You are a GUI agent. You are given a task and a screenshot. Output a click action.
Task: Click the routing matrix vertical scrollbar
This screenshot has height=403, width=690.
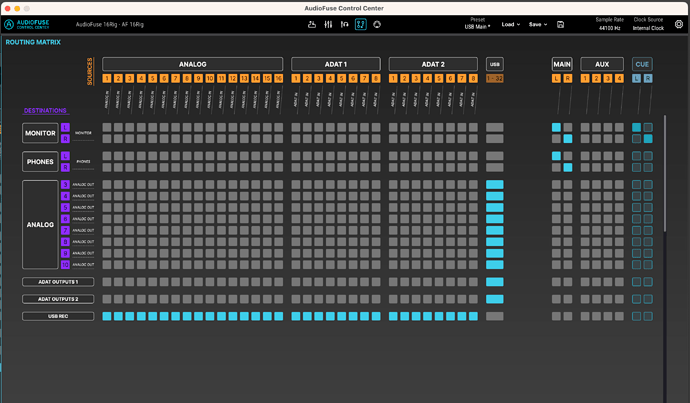coord(664,174)
